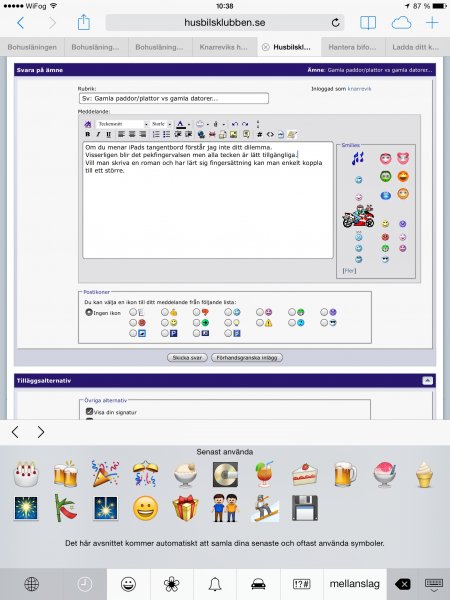Viewport: 450px width, 600px height.
Task: Switch to the Hantera bifo browser tab
Action: coord(352,47)
